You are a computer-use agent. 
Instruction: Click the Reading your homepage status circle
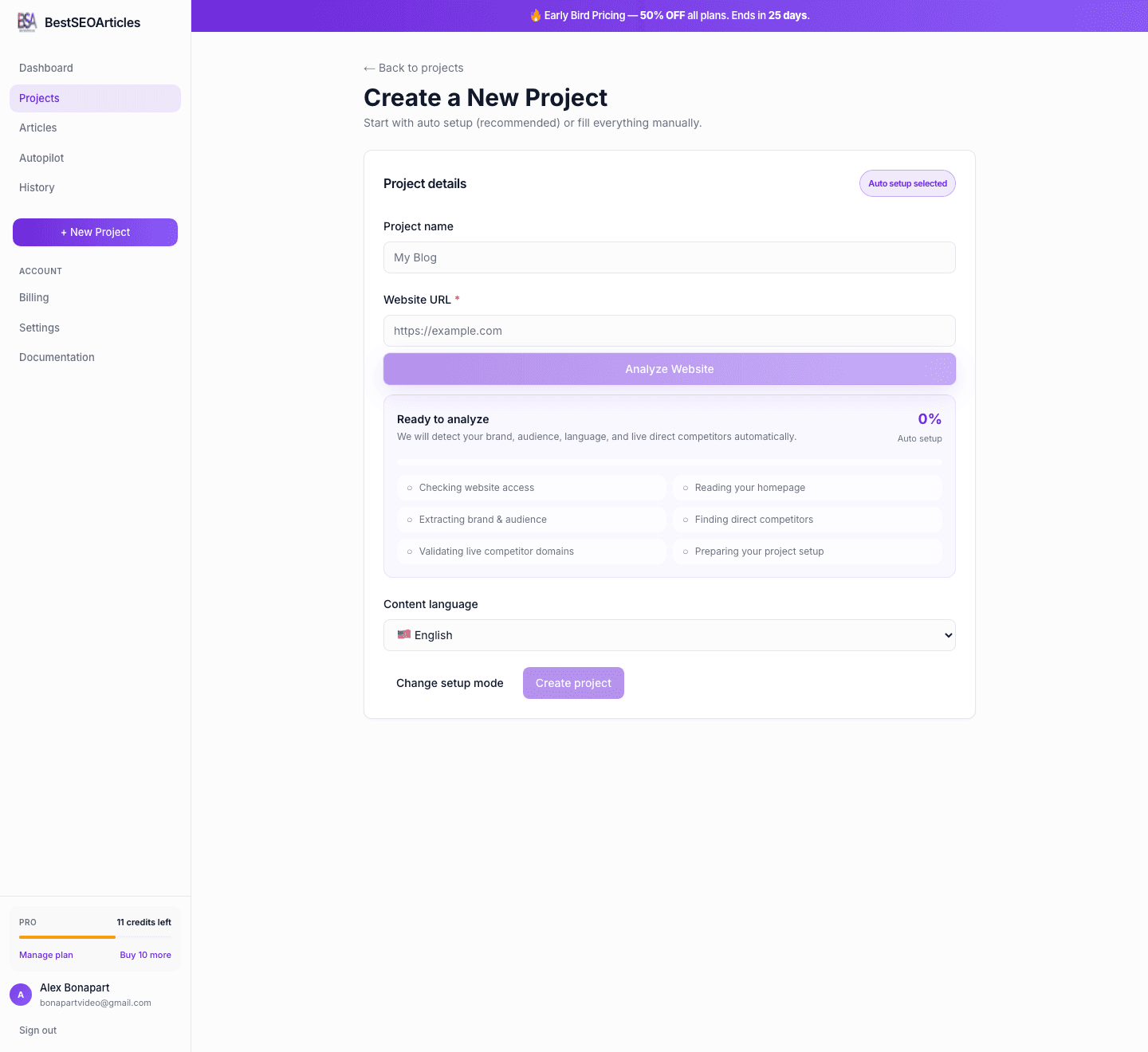click(686, 487)
